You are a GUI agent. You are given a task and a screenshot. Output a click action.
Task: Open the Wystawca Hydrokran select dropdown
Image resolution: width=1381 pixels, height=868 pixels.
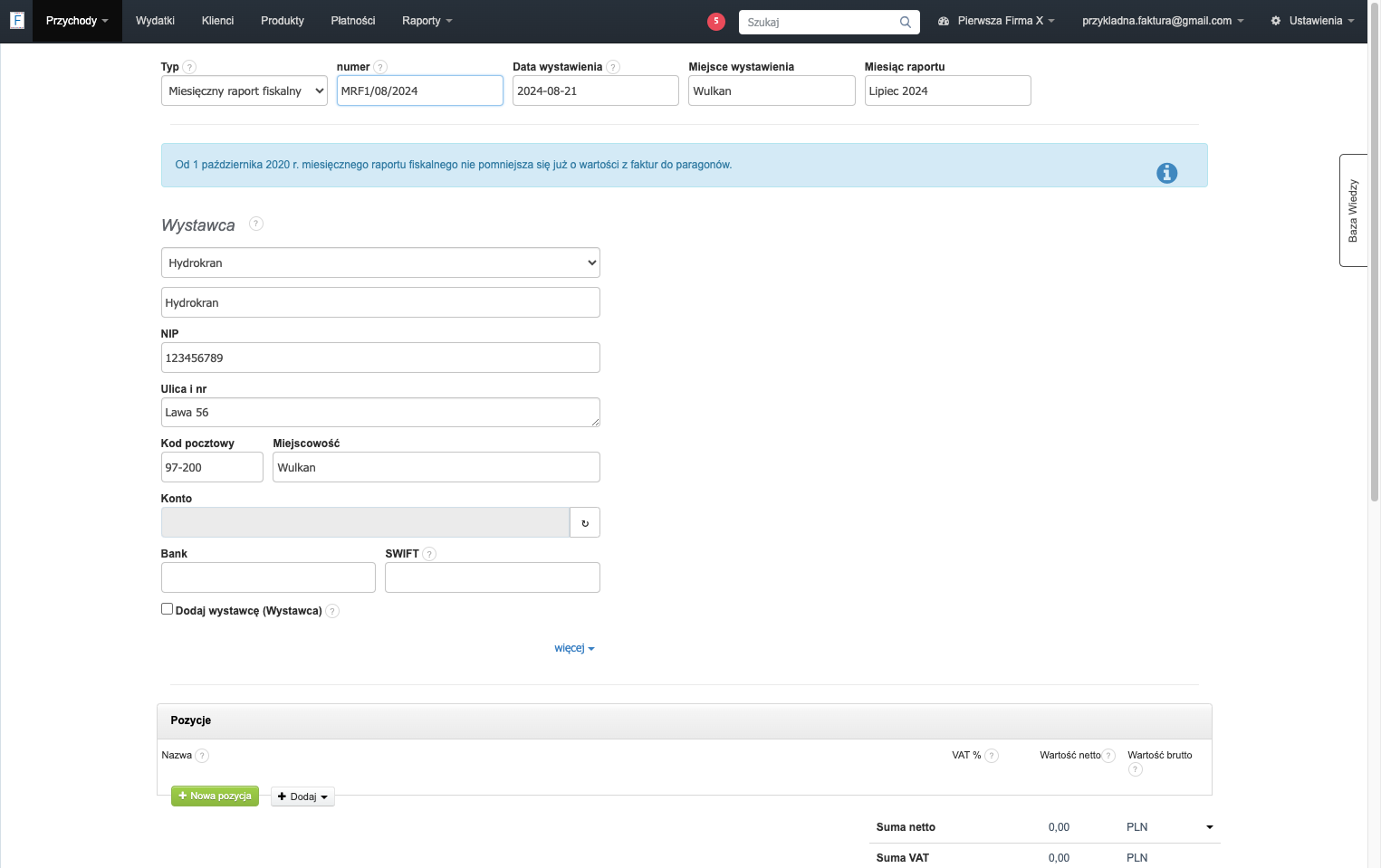[380, 262]
